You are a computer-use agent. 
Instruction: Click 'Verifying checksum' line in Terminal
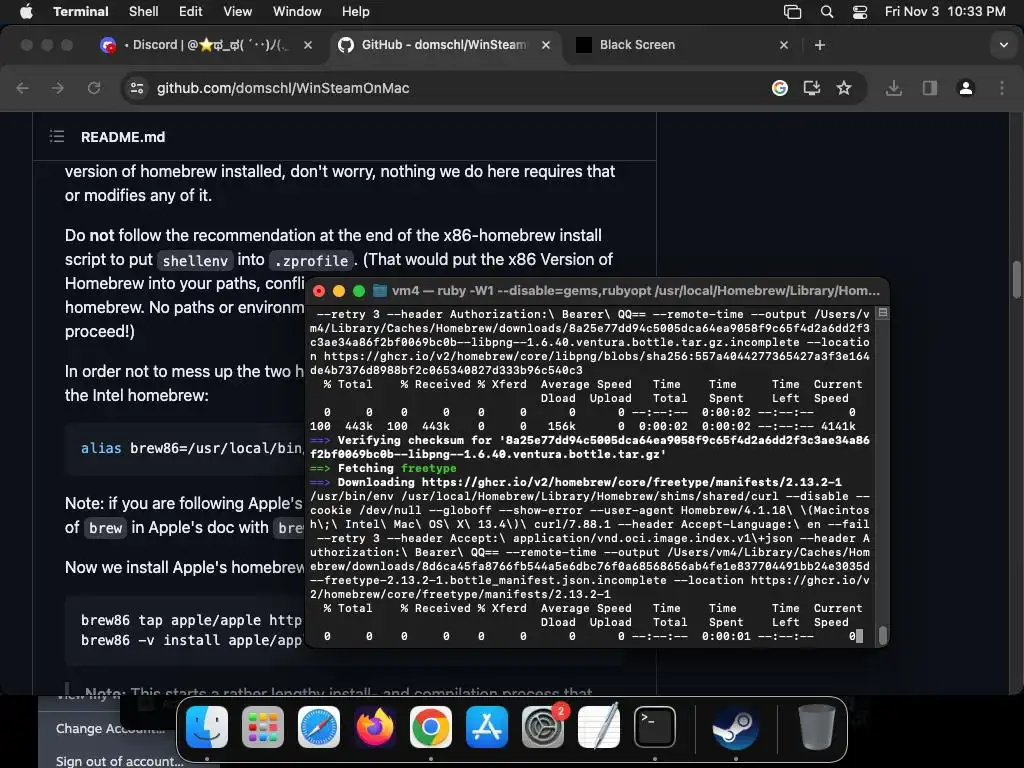[x=590, y=447]
